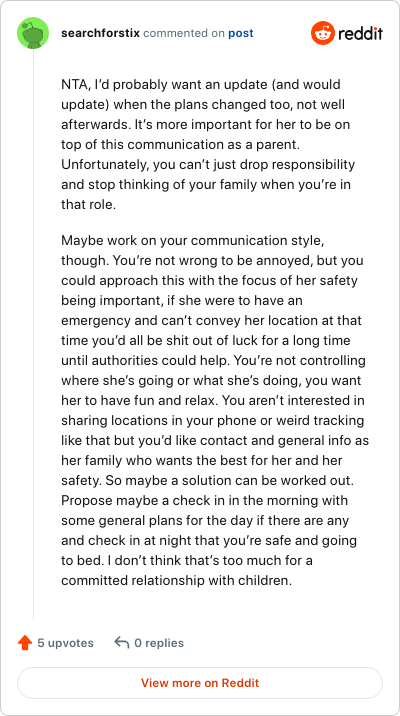Image resolution: width=400 pixels, height=716 pixels.
Task: Upvote the comment with the orange arrow
Action: coord(25,643)
